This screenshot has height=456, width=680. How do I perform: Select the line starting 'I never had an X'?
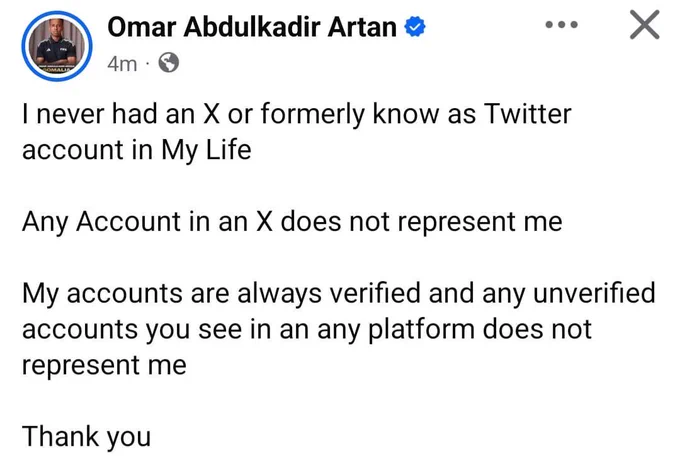(297, 115)
